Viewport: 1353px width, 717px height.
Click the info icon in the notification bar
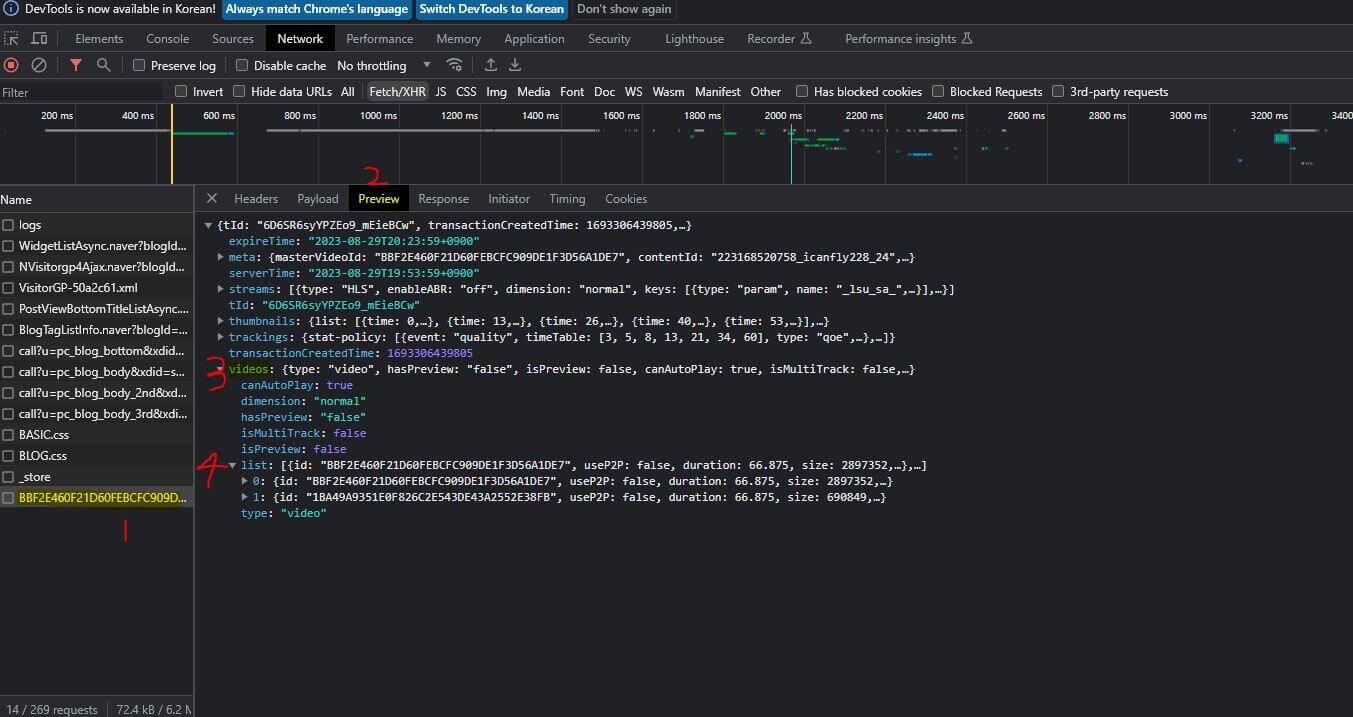tap(10, 9)
